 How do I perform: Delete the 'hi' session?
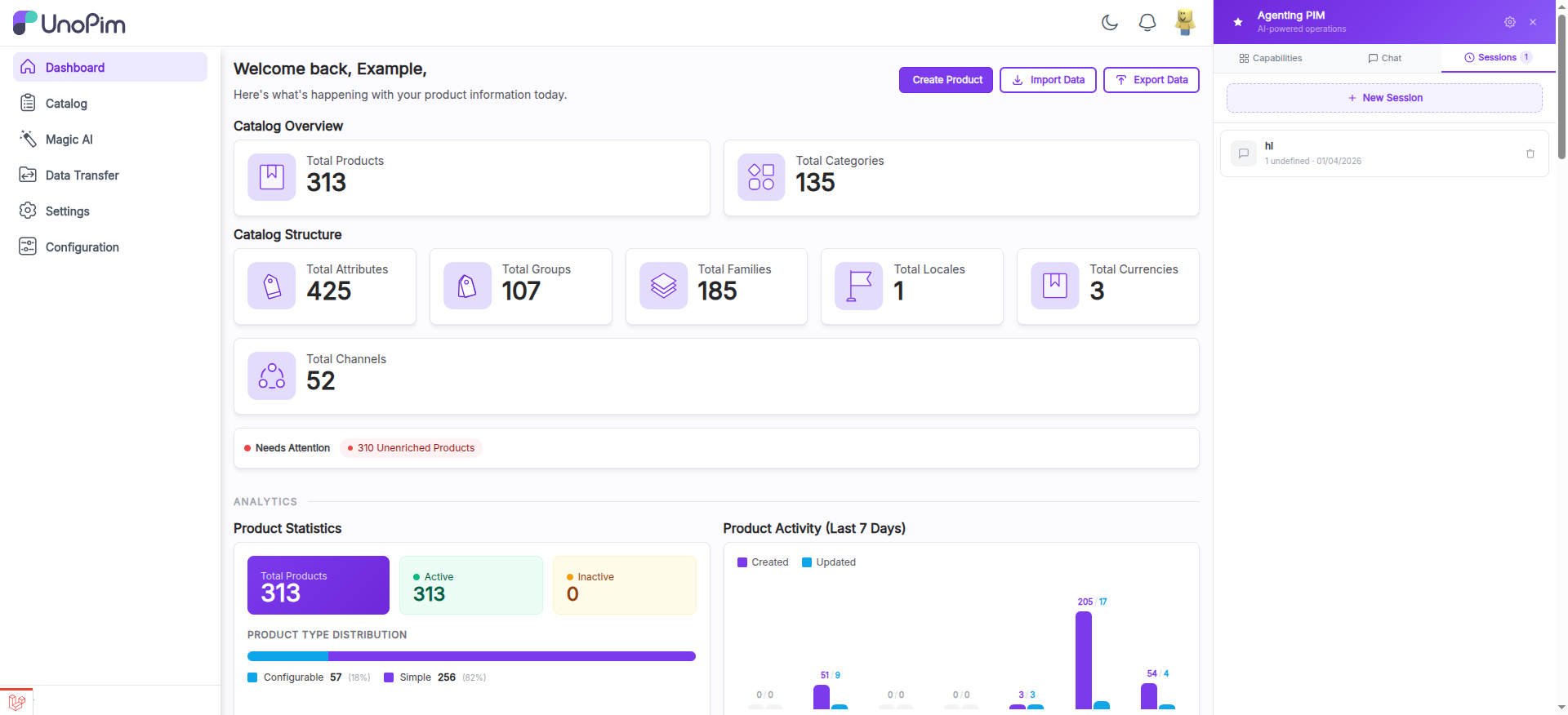[1530, 153]
